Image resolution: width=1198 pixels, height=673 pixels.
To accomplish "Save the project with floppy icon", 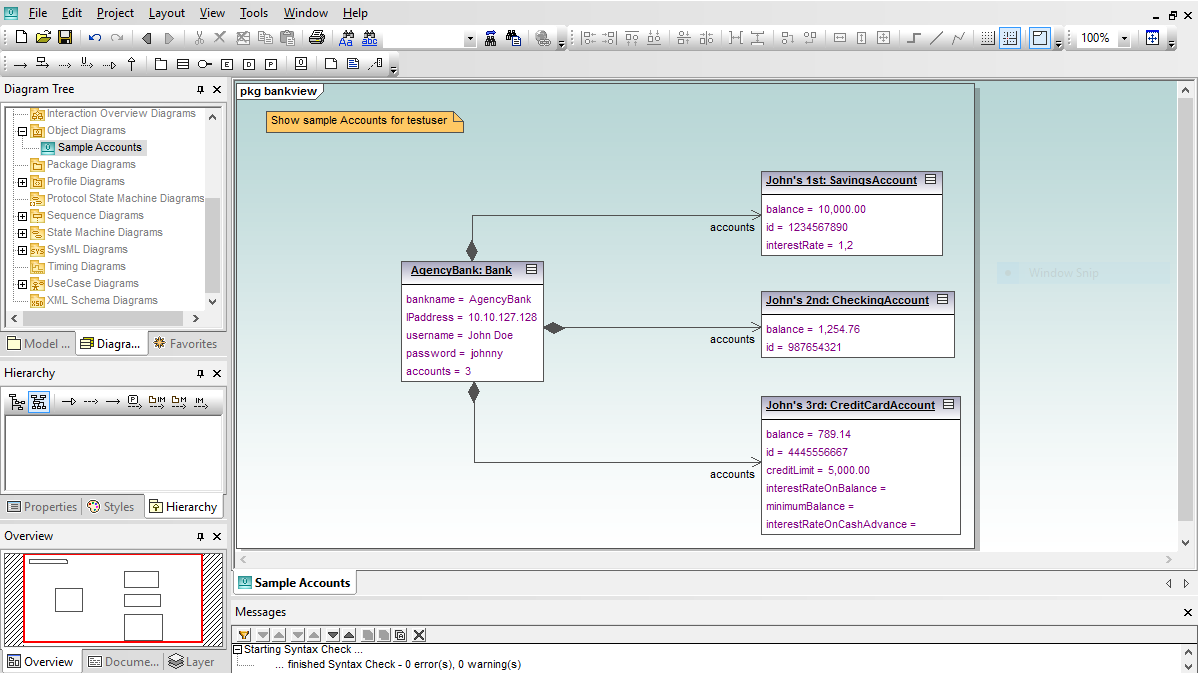I will (65, 37).
